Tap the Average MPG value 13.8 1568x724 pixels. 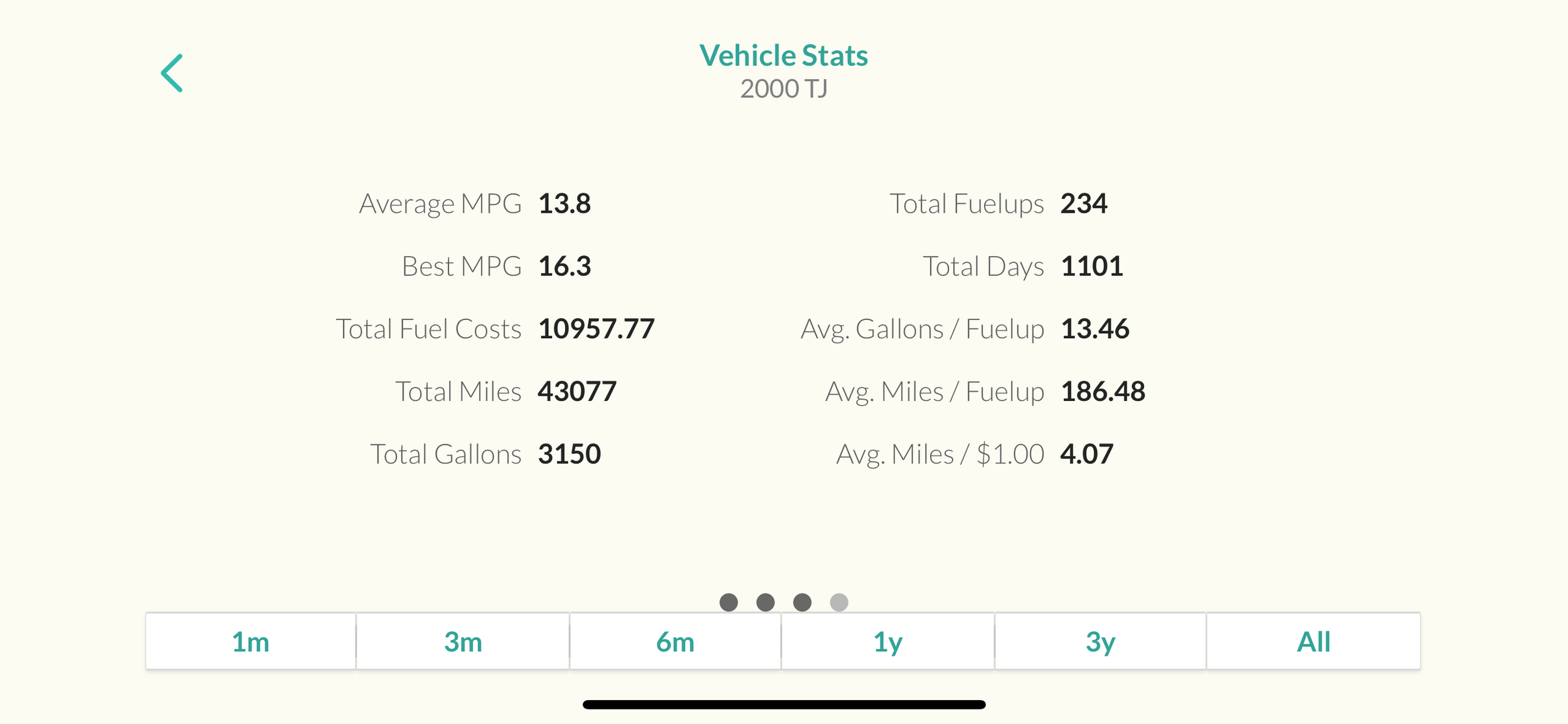click(564, 204)
